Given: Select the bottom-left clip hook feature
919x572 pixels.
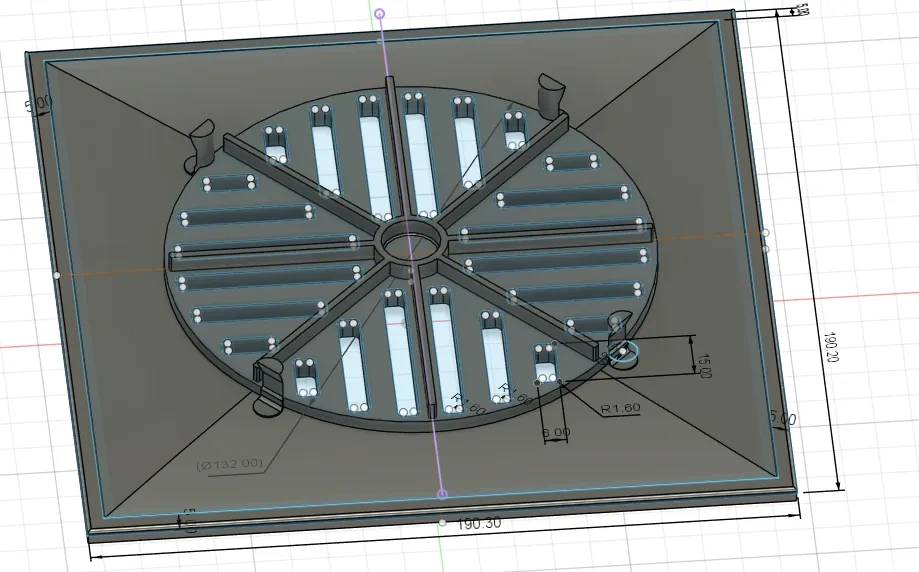Looking at the screenshot, I should click(x=267, y=388).
